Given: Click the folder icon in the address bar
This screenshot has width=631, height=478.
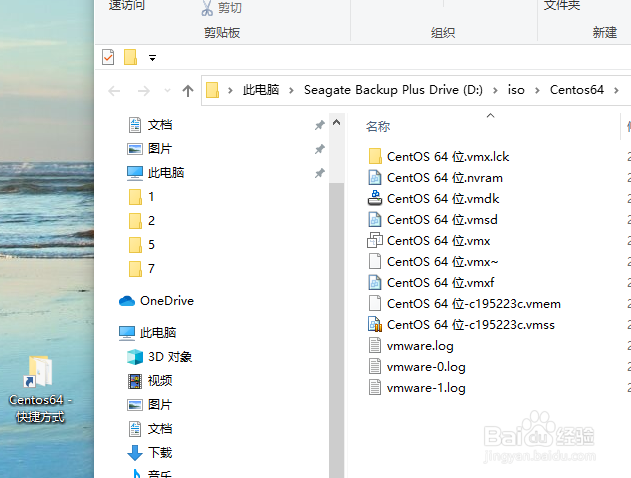Looking at the screenshot, I should click(212, 90).
